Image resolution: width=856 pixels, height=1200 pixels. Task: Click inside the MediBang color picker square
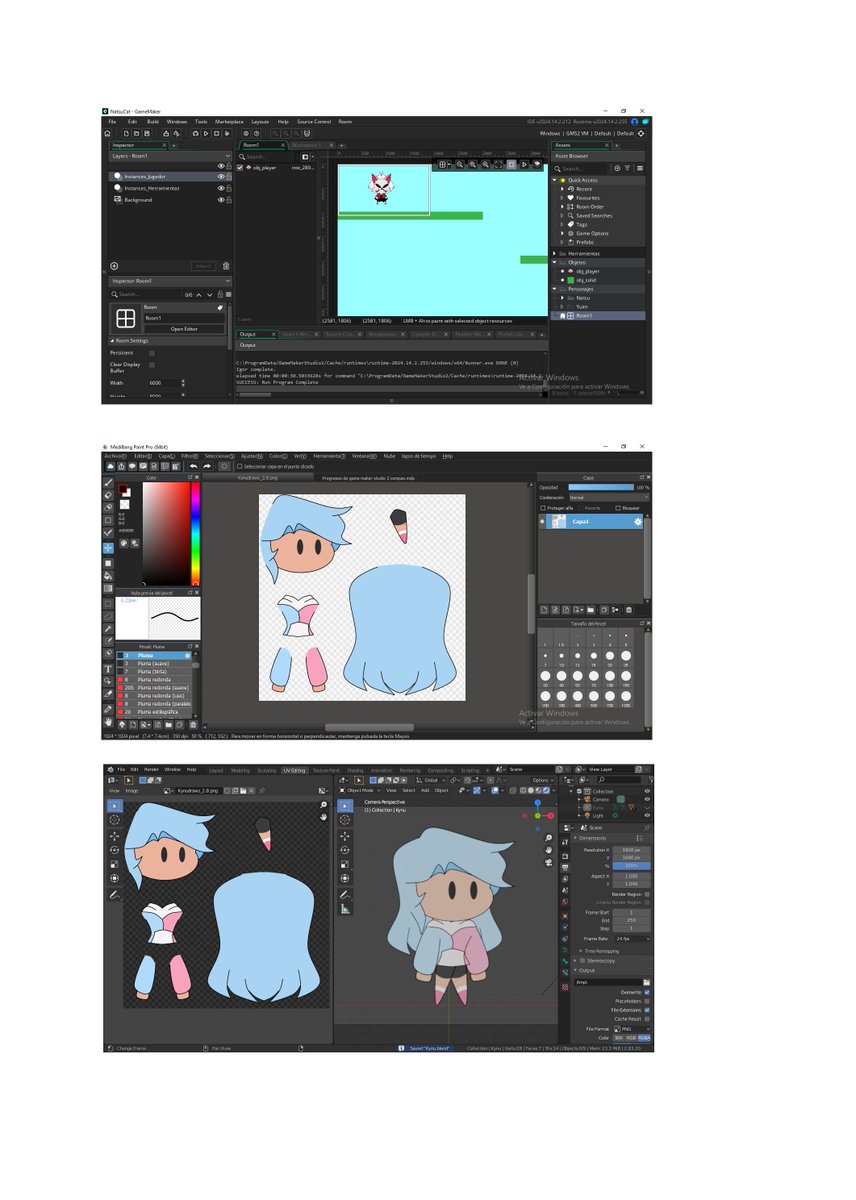point(166,533)
